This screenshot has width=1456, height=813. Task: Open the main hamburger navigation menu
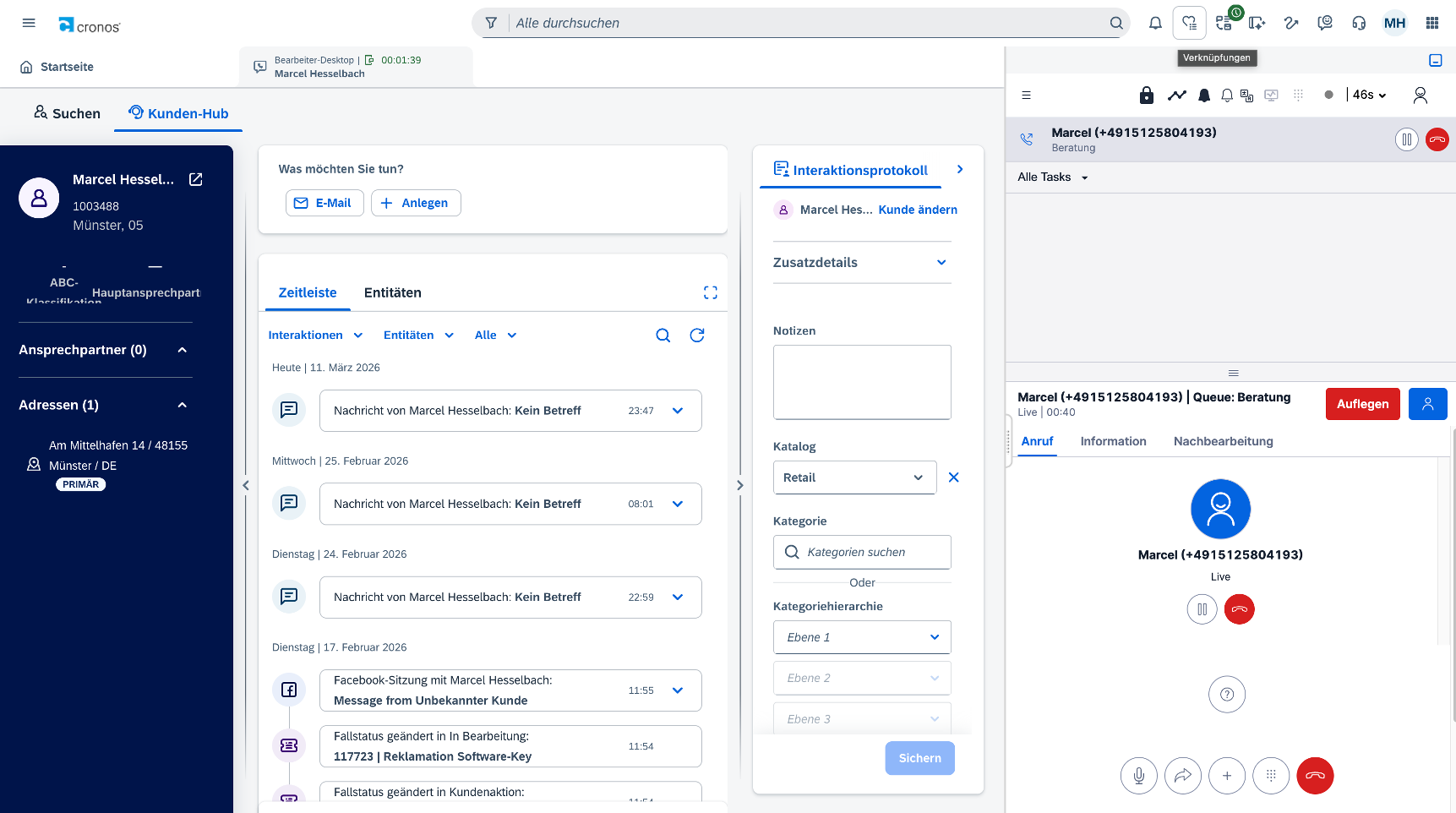[29, 23]
